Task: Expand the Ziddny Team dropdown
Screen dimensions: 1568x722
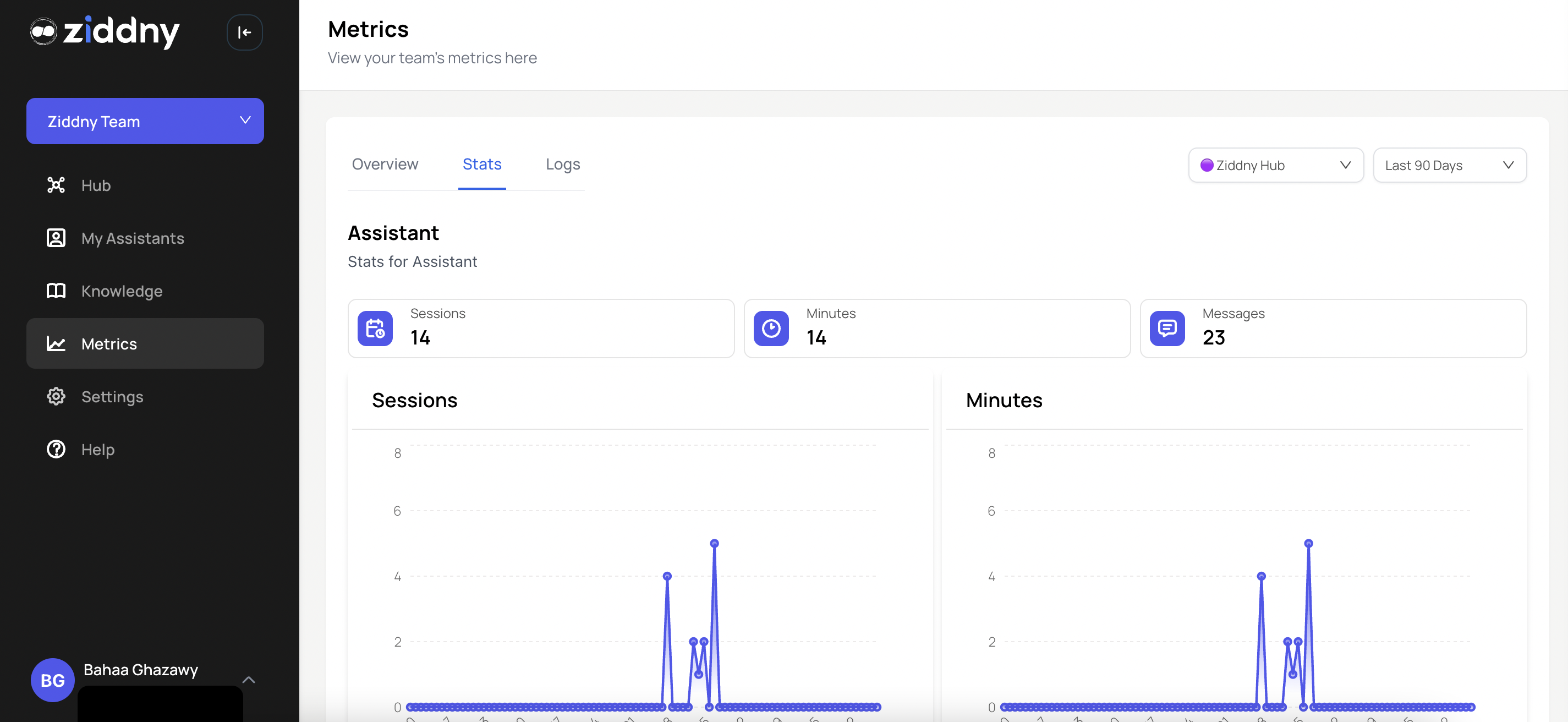Action: pyautogui.click(x=145, y=121)
